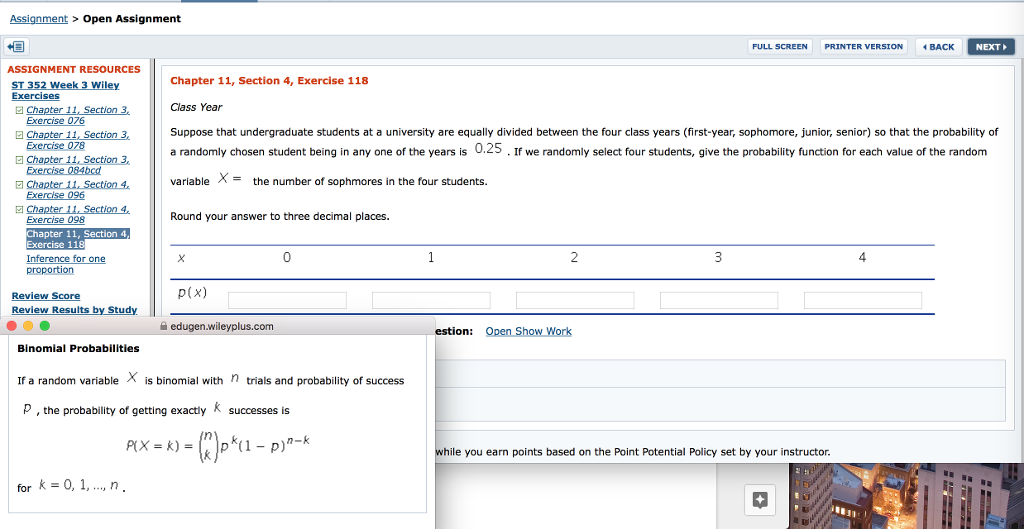The image size is (1024, 529).
Task: Click the p(x) input for x = 3
Action: [x=719, y=300]
